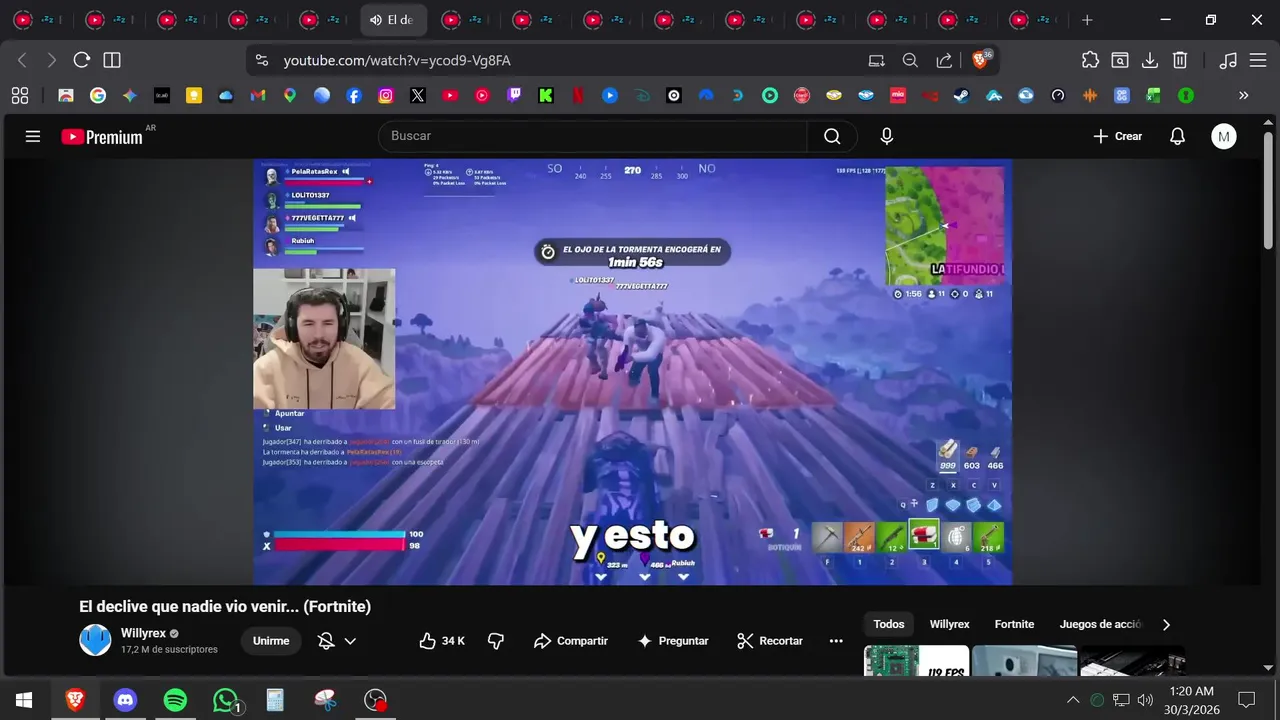Clip the video with Recortar
This screenshot has width=1280, height=720.
point(770,641)
